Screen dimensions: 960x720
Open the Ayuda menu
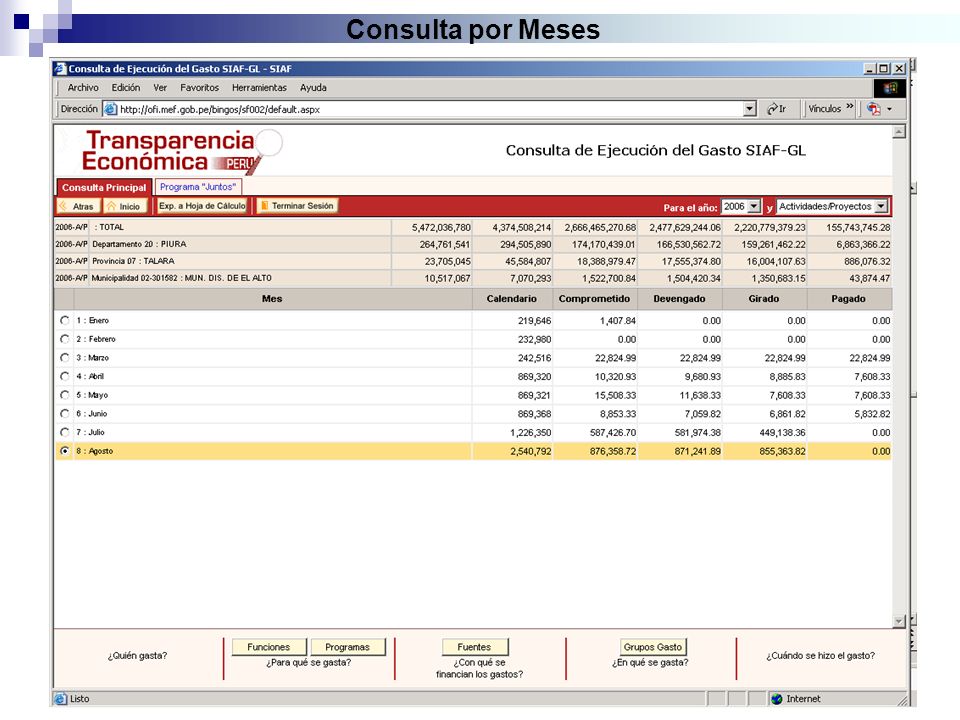[313, 88]
